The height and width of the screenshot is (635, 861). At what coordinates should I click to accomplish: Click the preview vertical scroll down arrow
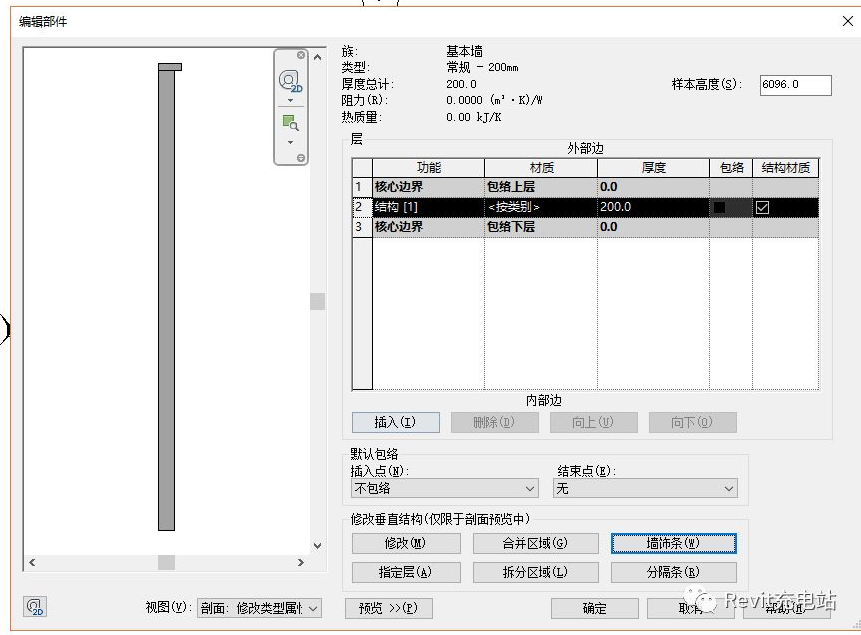click(x=317, y=545)
